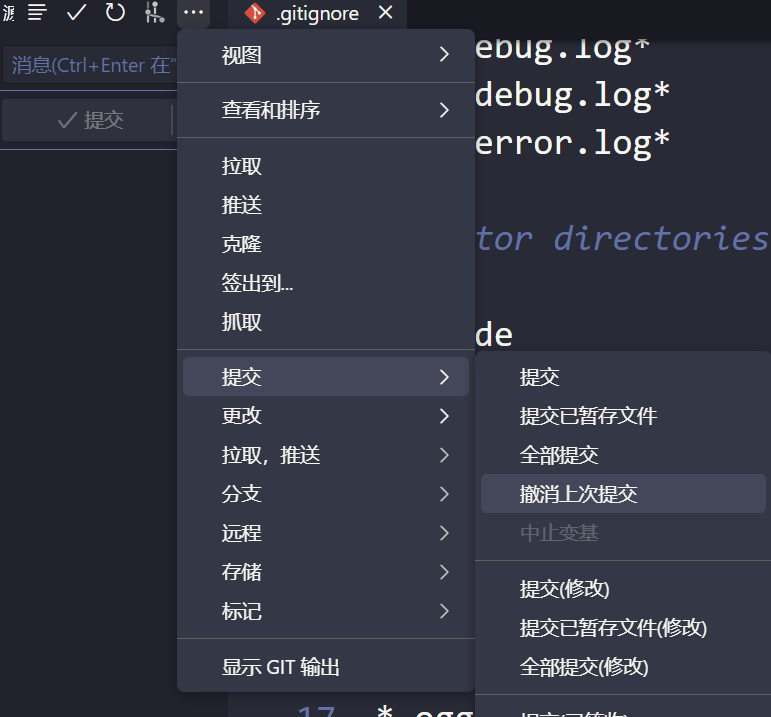
Task: Select 签出到... from the menu
Action: (326, 283)
